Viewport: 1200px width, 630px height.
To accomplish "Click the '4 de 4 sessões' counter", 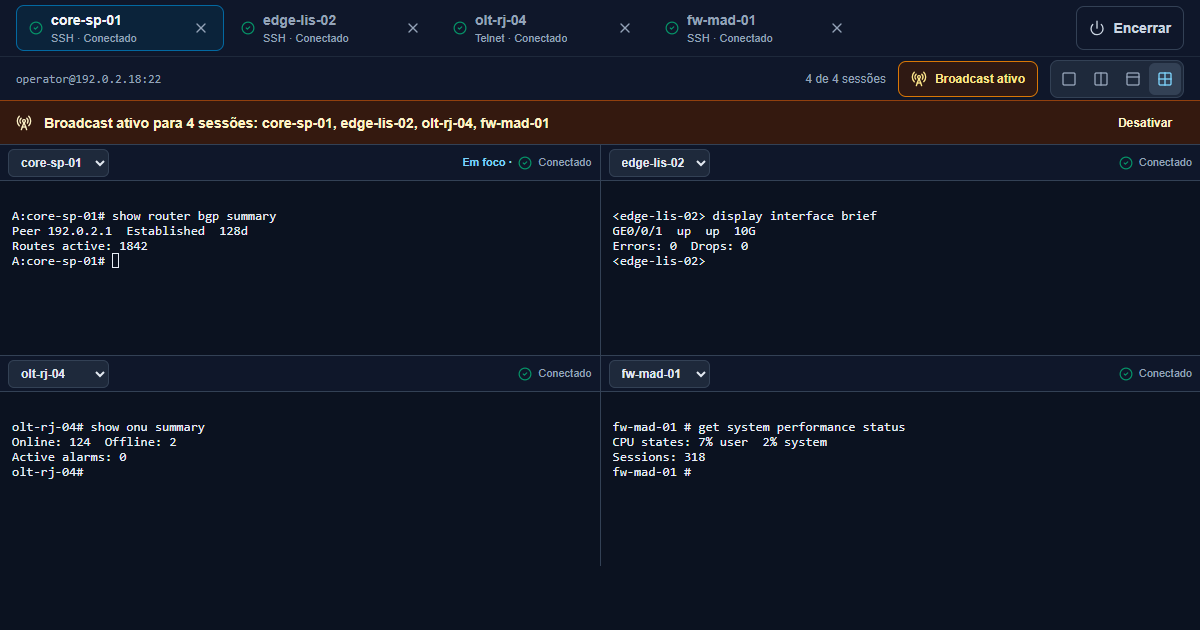I will tap(845, 79).
